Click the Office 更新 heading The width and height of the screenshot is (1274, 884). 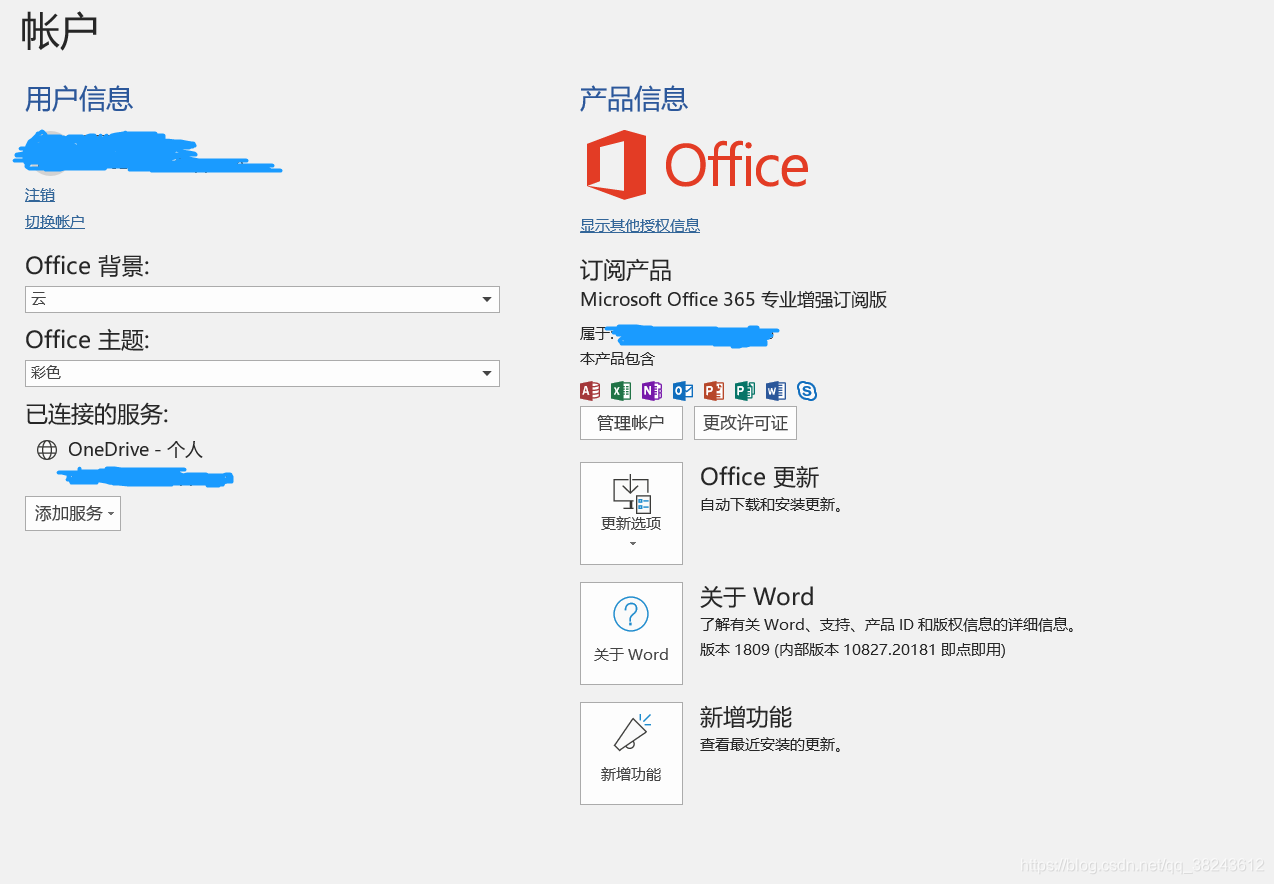click(759, 477)
